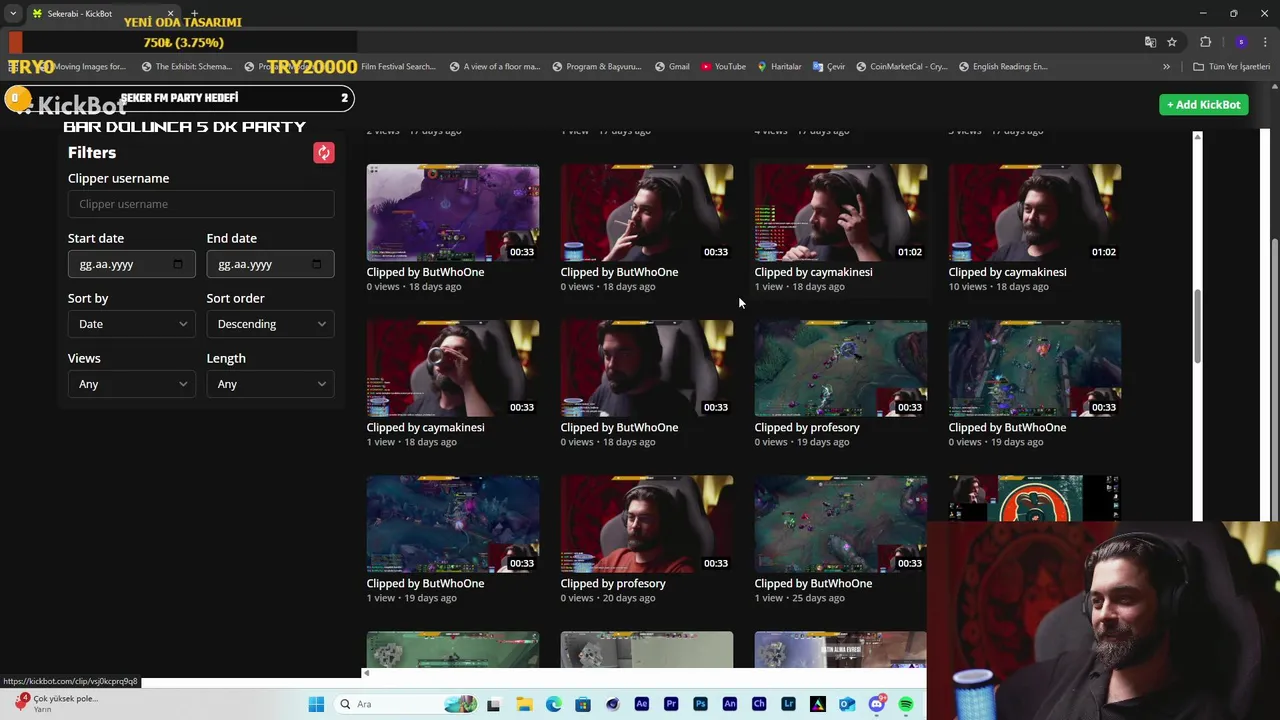Open the Çevir bookmark
The width and height of the screenshot is (1280, 720).
click(x=829, y=67)
